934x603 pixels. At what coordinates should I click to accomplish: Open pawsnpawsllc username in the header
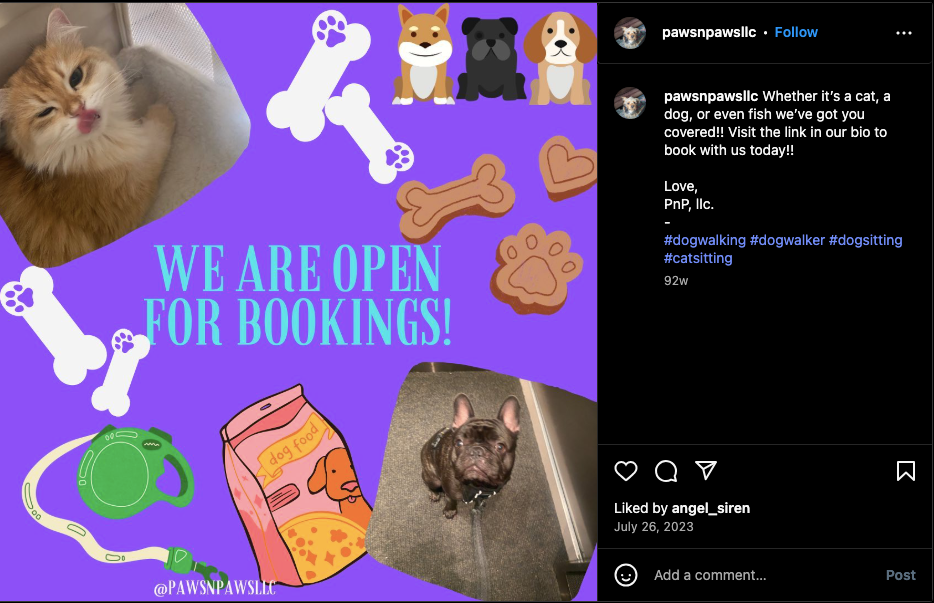pos(709,32)
